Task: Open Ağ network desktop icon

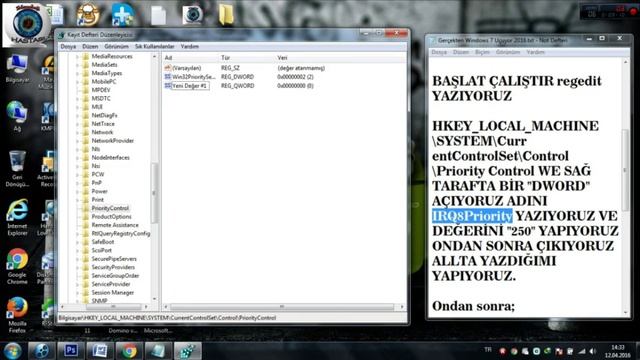Action: pyautogui.click(x=17, y=116)
